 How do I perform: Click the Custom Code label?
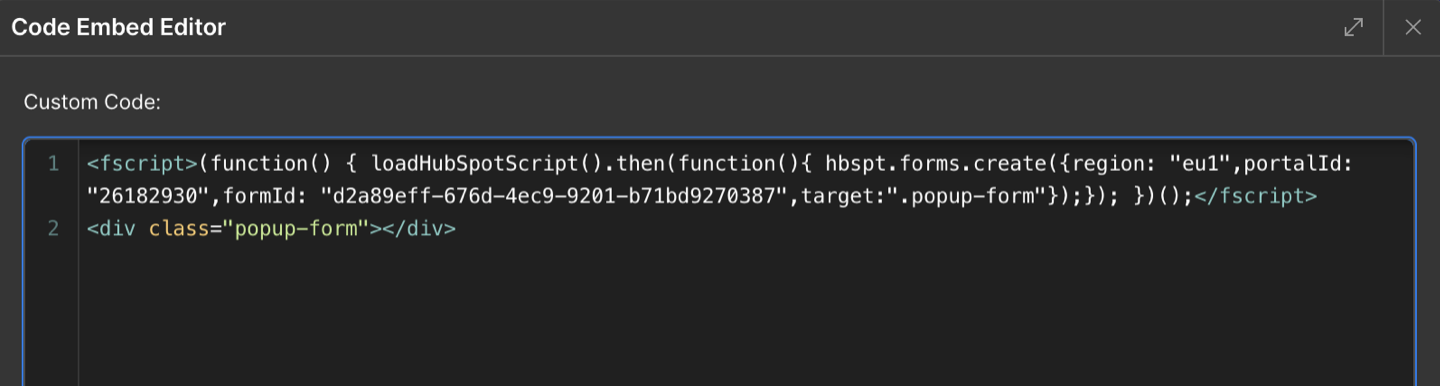point(92,102)
